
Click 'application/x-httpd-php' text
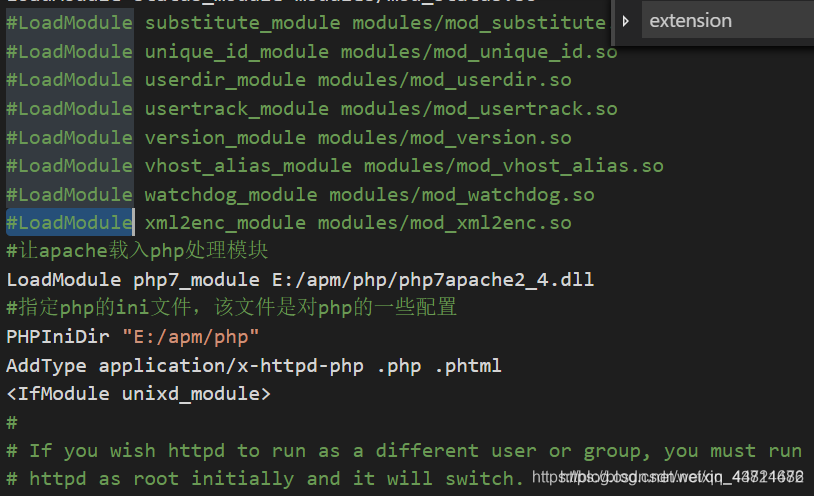231,366
